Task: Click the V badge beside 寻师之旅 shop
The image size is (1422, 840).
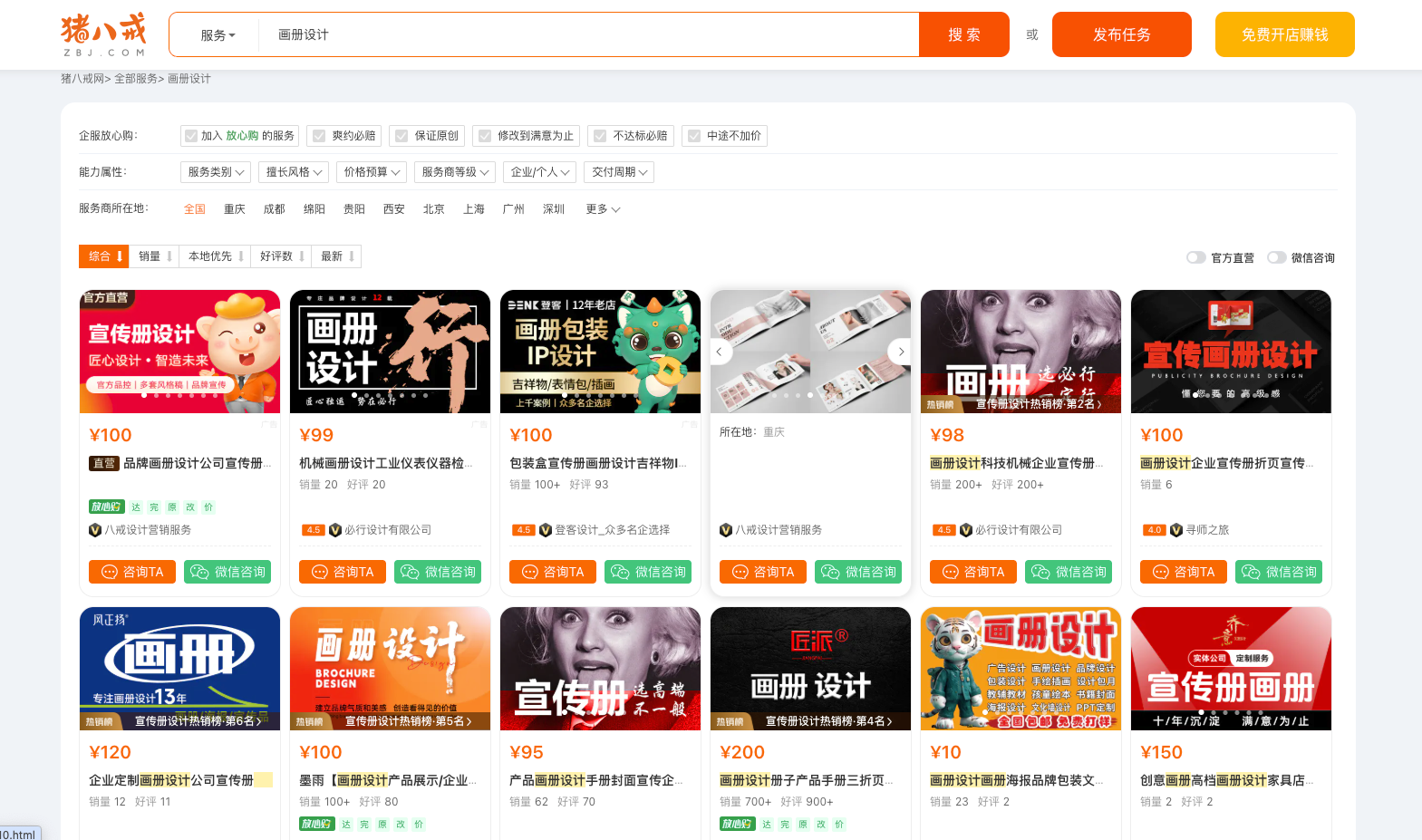Action: point(1176,530)
